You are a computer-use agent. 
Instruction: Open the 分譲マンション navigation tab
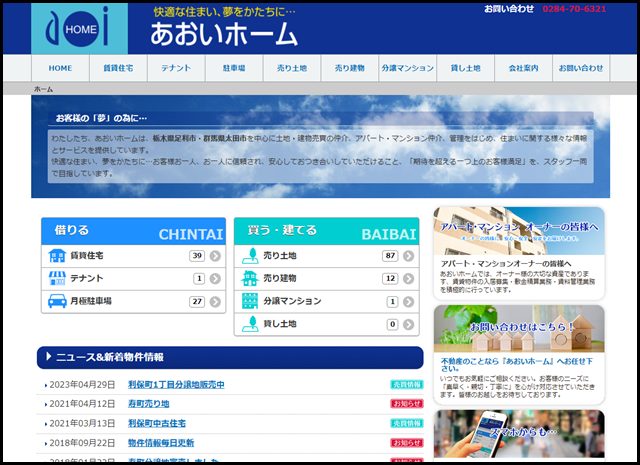[x=407, y=68]
